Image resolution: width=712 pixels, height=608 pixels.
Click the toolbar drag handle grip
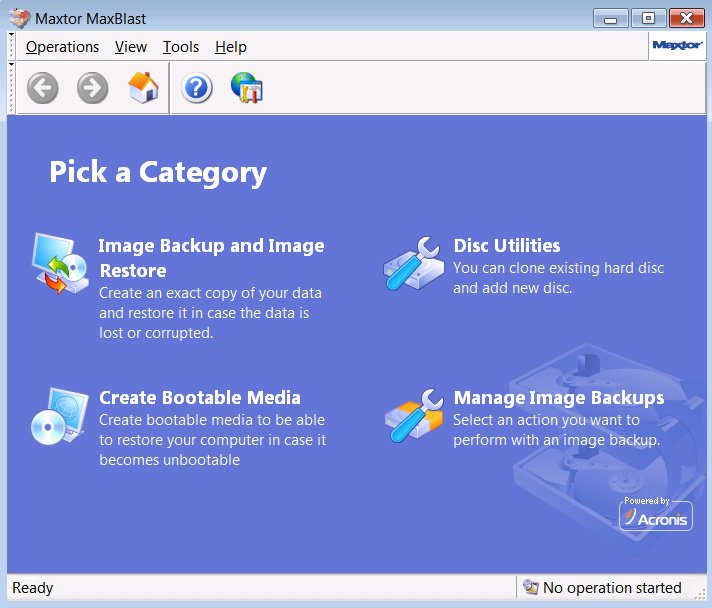coord(12,88)
